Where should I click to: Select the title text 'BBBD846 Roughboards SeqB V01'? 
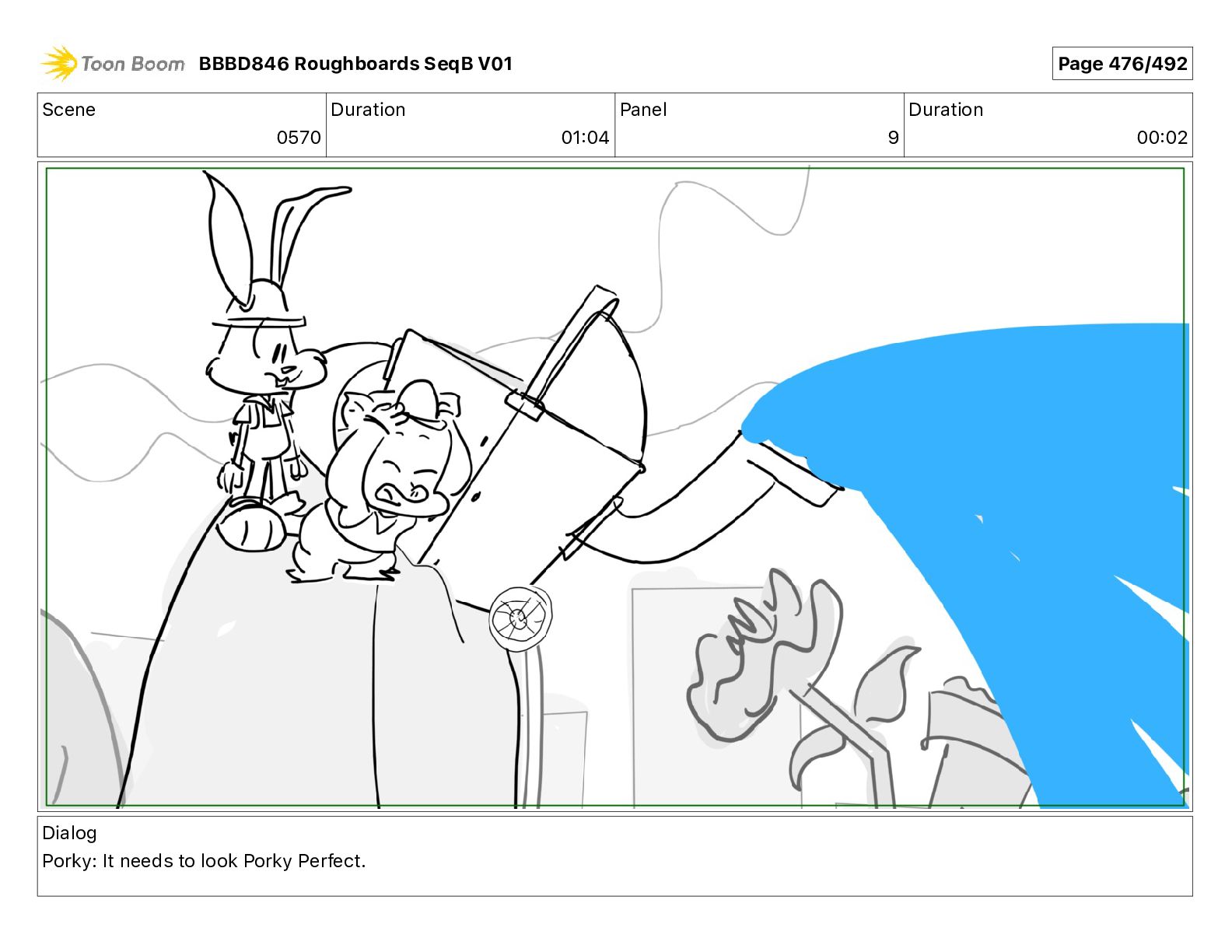(x=355, y=64)
